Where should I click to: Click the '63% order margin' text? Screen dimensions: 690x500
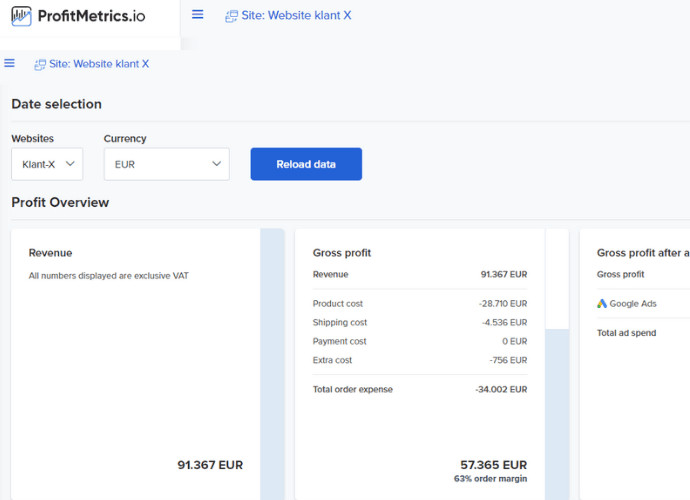pos(491,479)
